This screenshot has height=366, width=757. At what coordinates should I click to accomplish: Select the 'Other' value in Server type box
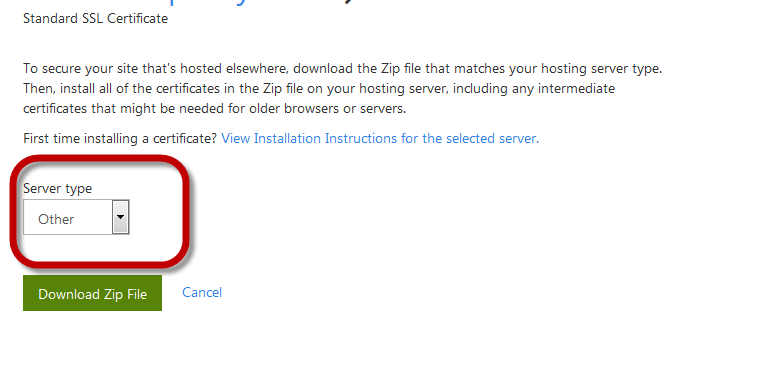(56, 219)
